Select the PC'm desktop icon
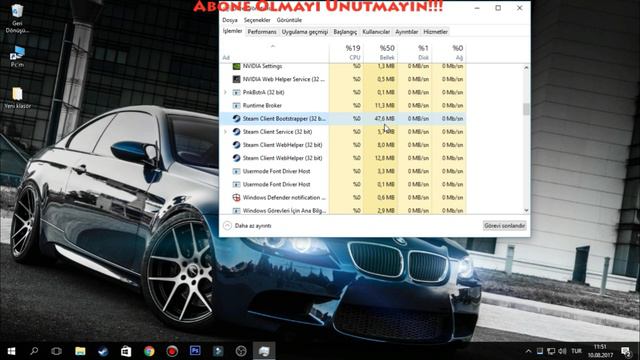The width and height of the screenshot is (640, 360). pos(17,56)
